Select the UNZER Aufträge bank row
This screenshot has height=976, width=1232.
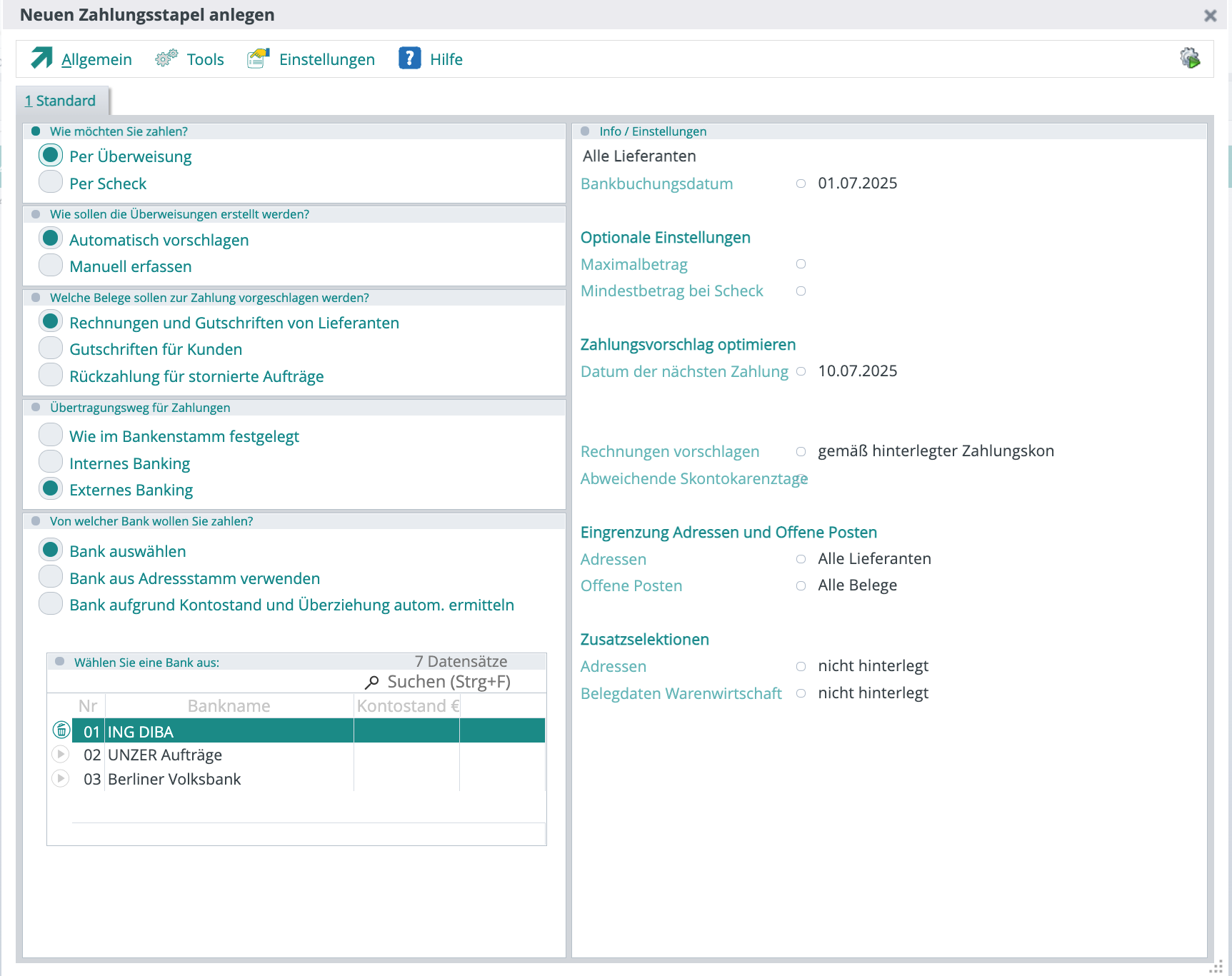point(309,755)
